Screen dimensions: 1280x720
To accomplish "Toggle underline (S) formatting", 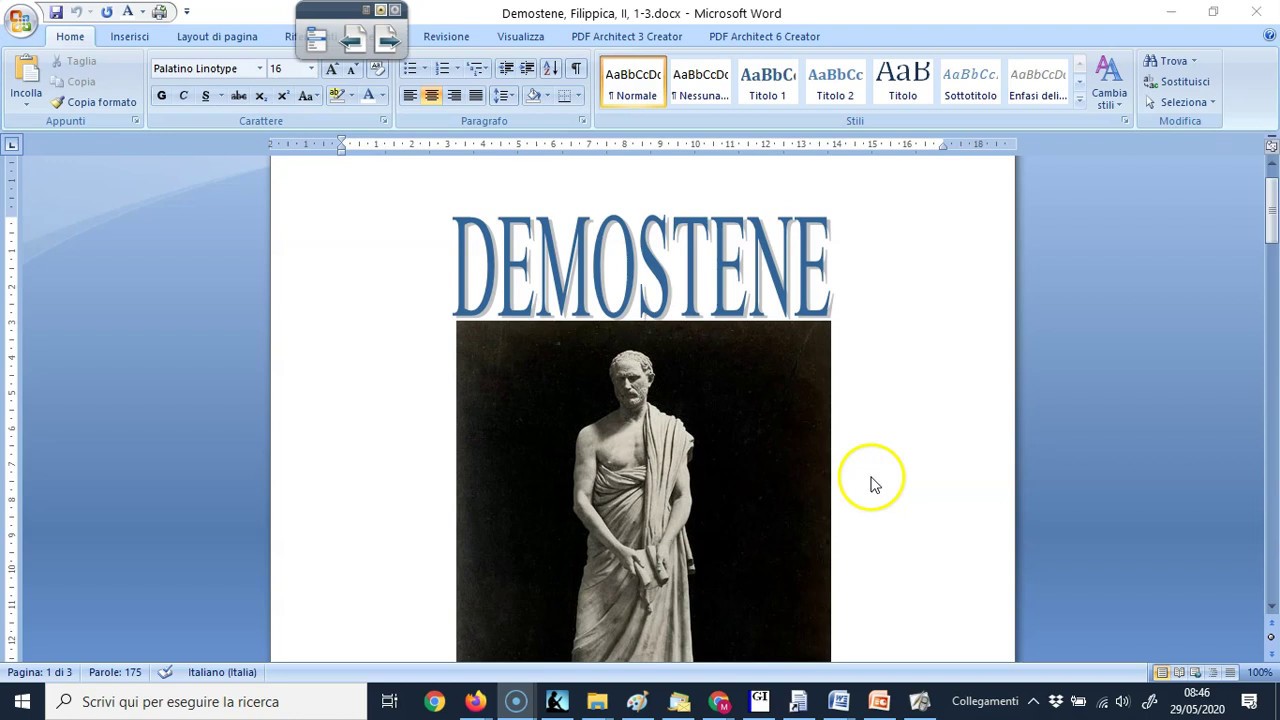I will (x=205, y=96).
